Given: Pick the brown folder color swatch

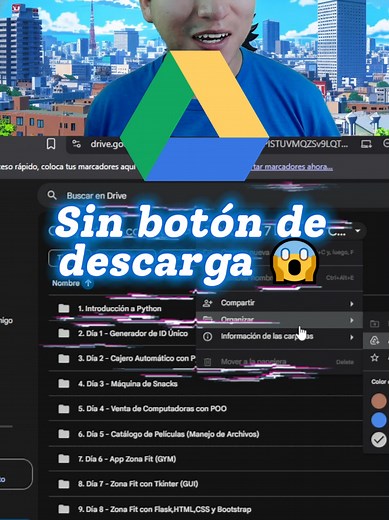Looking at the screenshot, I should tap(379, 401).
